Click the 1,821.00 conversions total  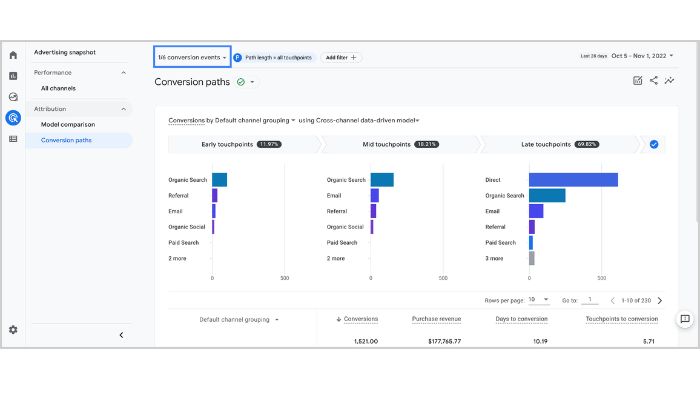[366, 342]
